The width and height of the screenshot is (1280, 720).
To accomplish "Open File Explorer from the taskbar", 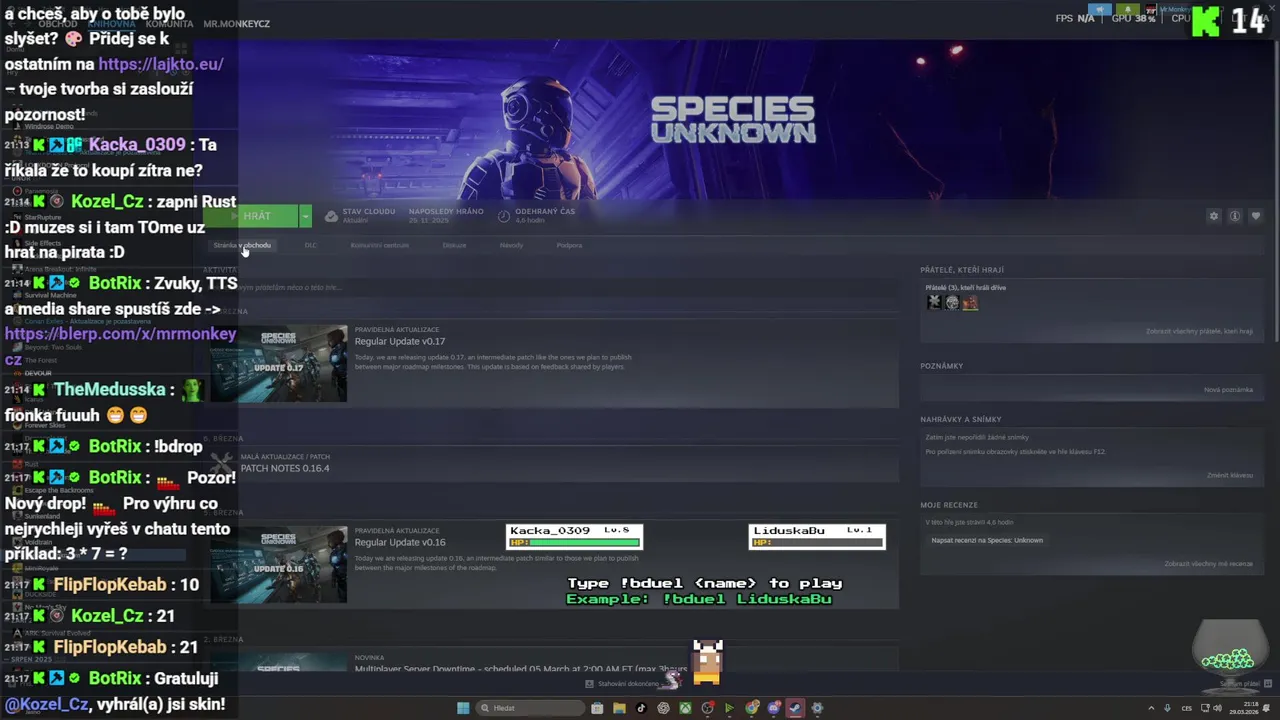I will [x=619, y=708].
